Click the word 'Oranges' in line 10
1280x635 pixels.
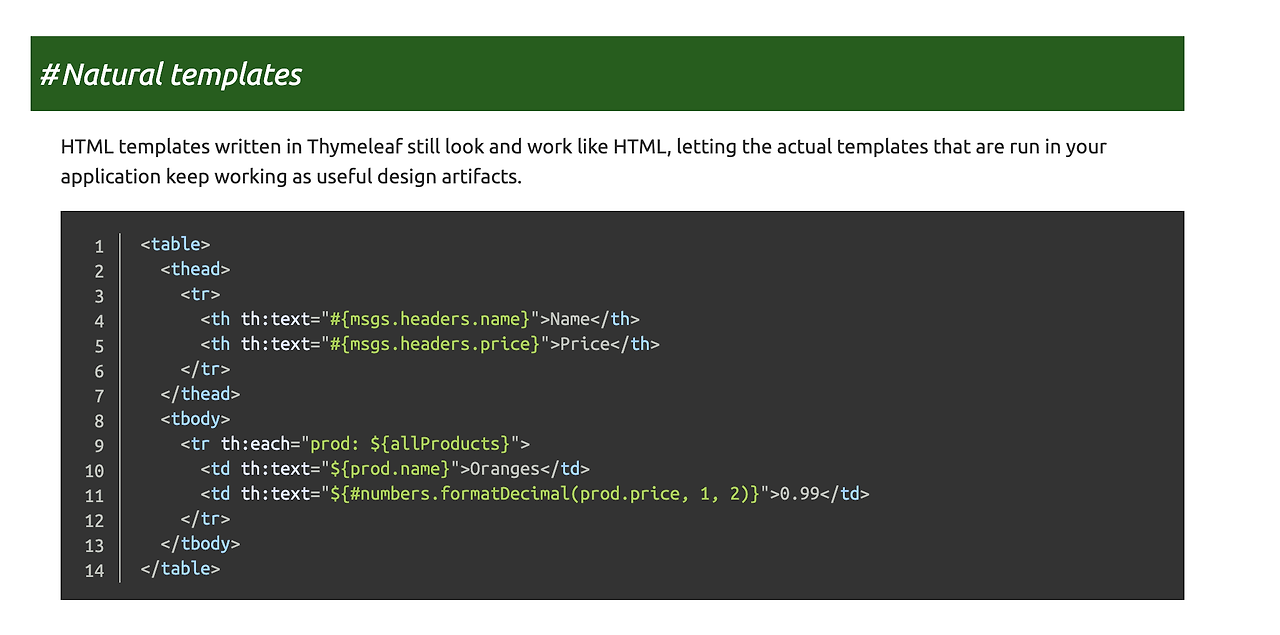(505, 469)
